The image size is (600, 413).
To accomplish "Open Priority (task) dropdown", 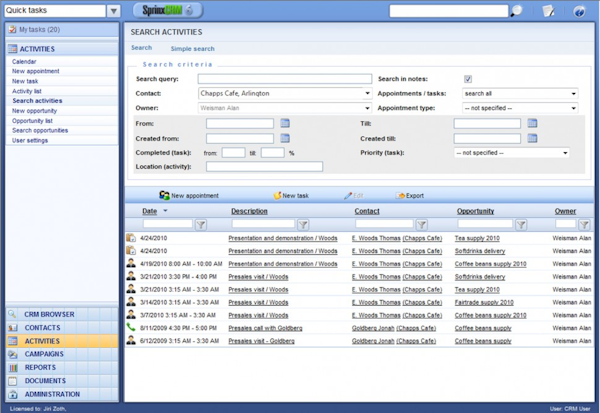I will [x=565, y=153].
